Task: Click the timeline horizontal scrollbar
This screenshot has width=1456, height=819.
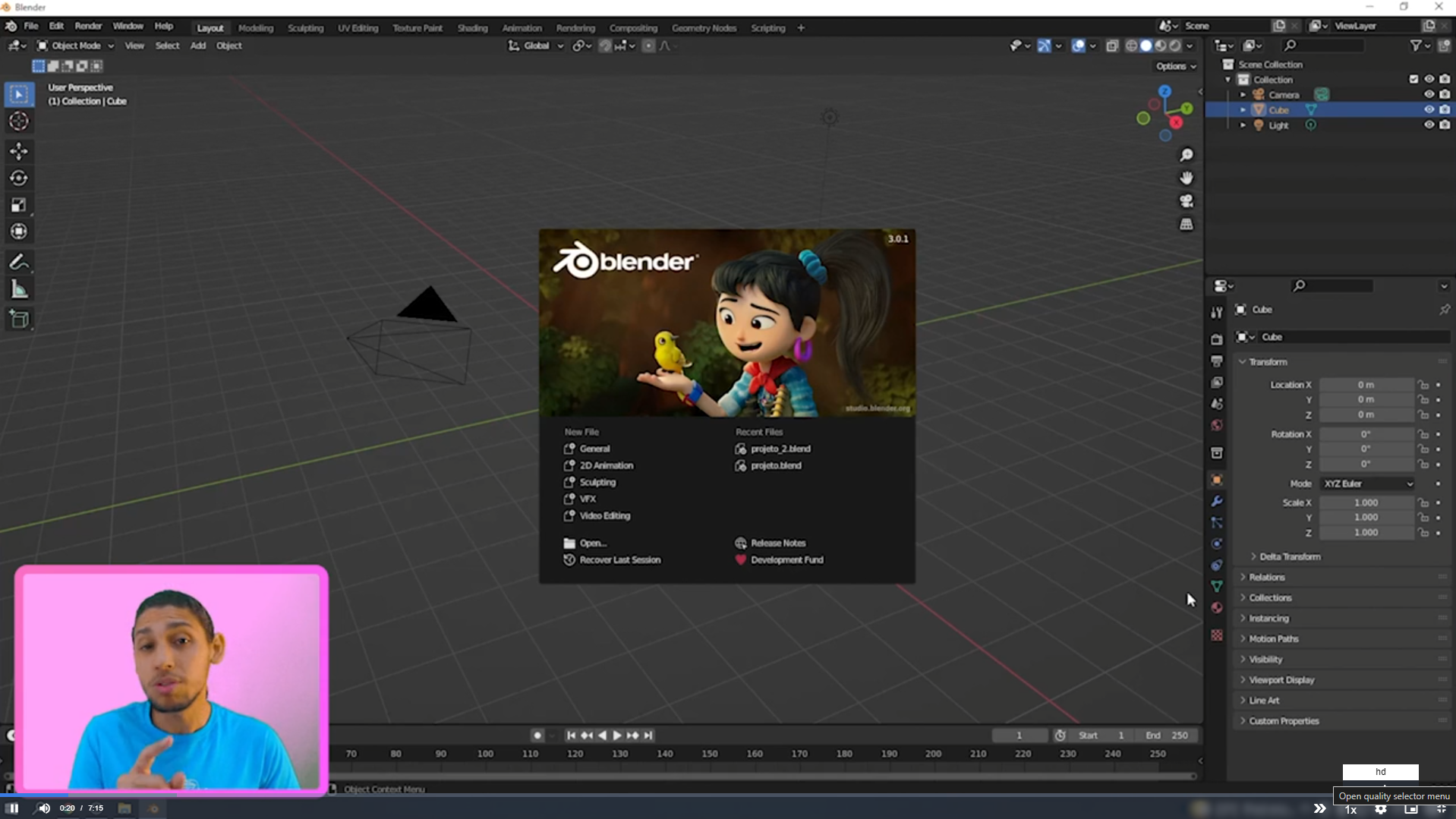Action: [763, 776]
